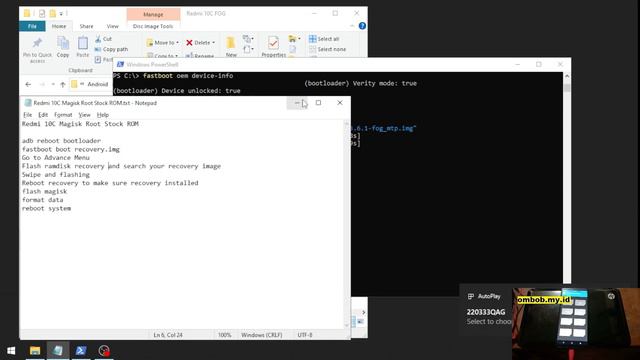Open quick access toolbar customize dropdown
The image size is (640, 360).
pos(61,13)
